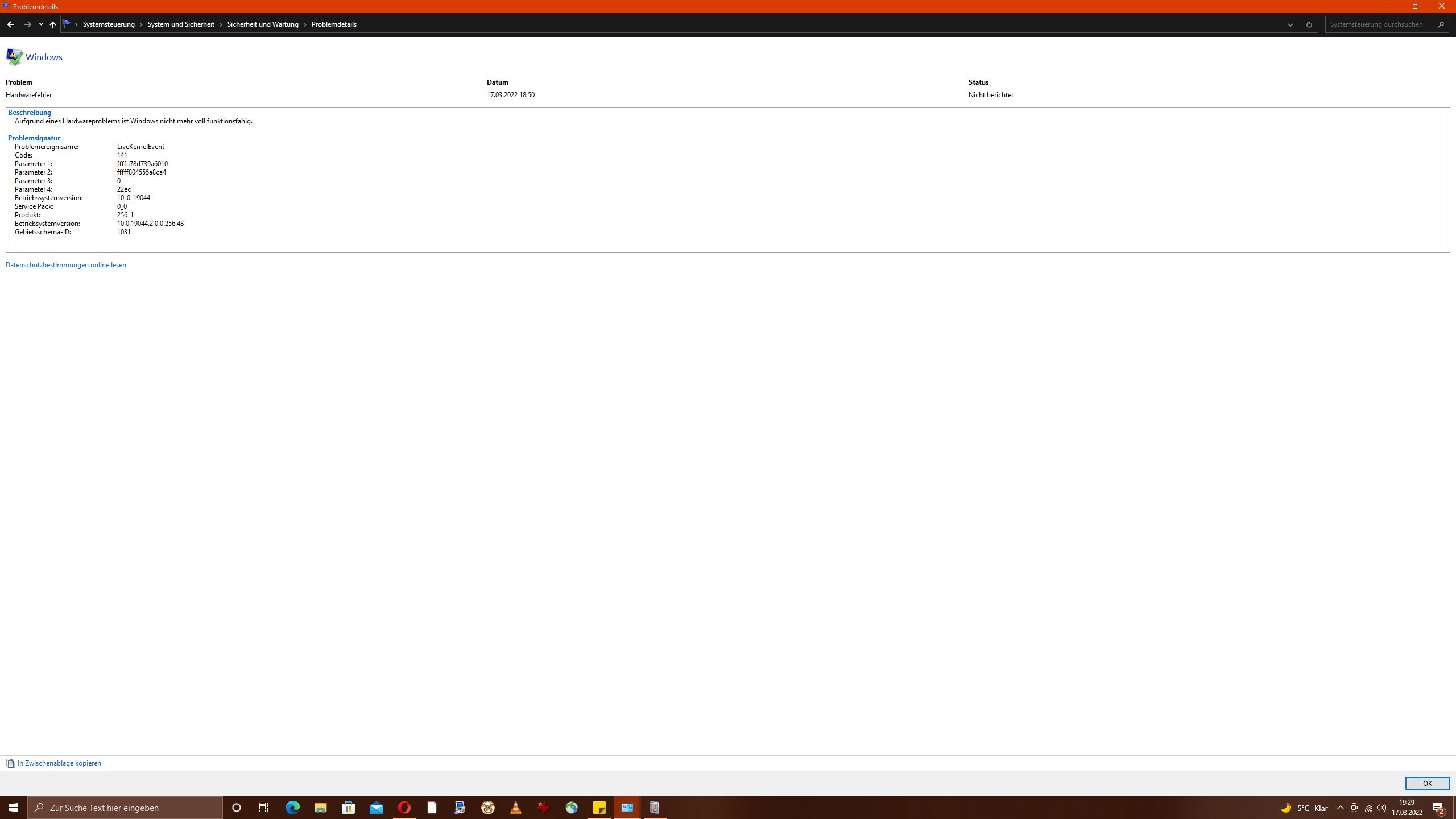Open Microsoft Edge from taskbar
The width and height of the screenshot is (1456, 819).
click(292, 808)
